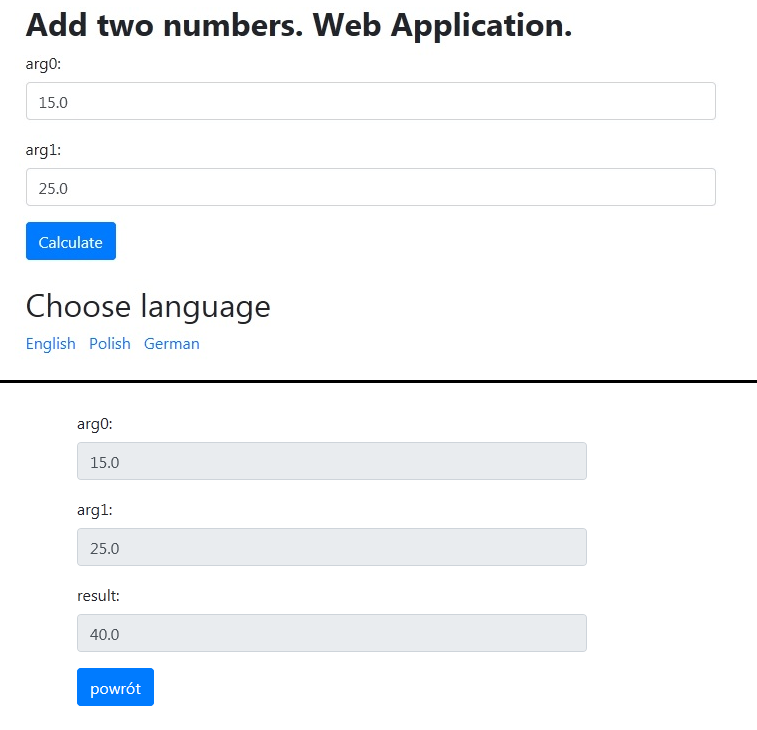The width and height of the screenshot is (757, 730).
Task: Switch language to English
Action: (x=51, y=343)
